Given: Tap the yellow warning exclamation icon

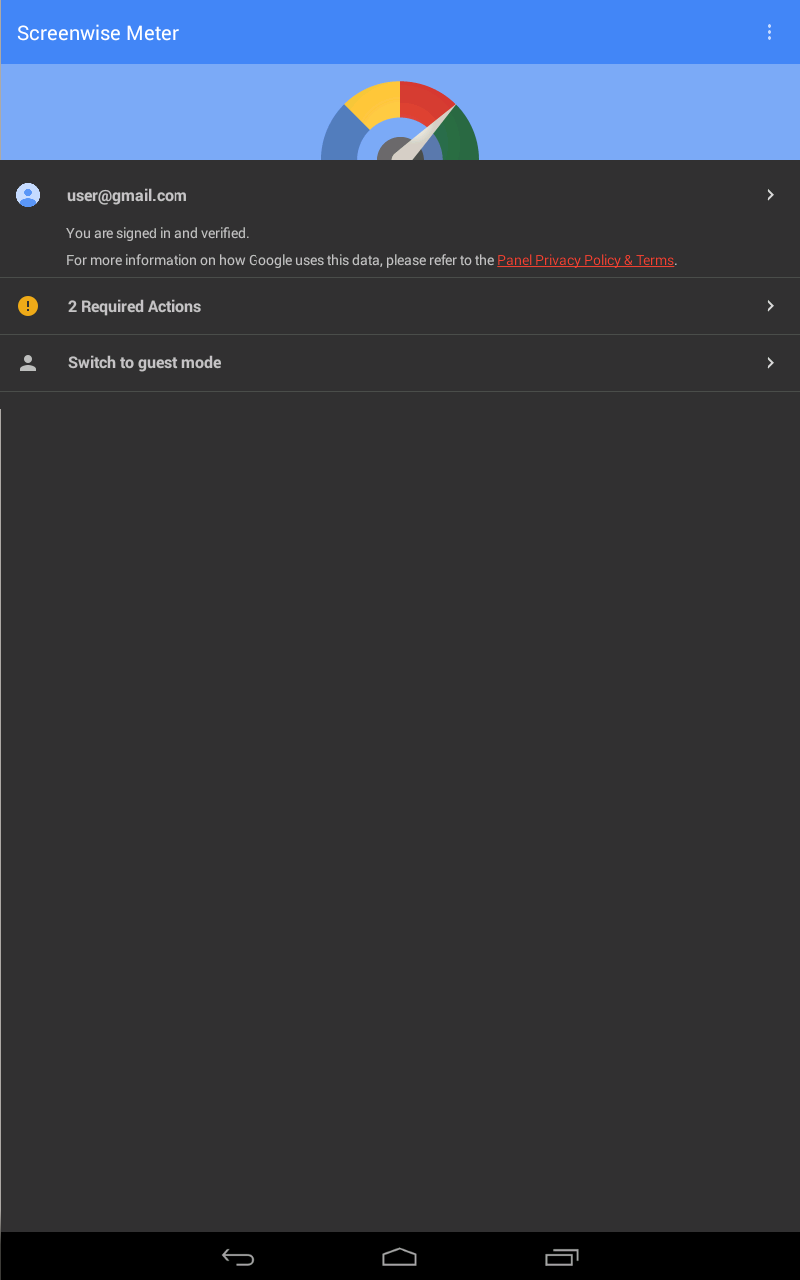Looking at the screenshot, I should (x=28, y=306).
